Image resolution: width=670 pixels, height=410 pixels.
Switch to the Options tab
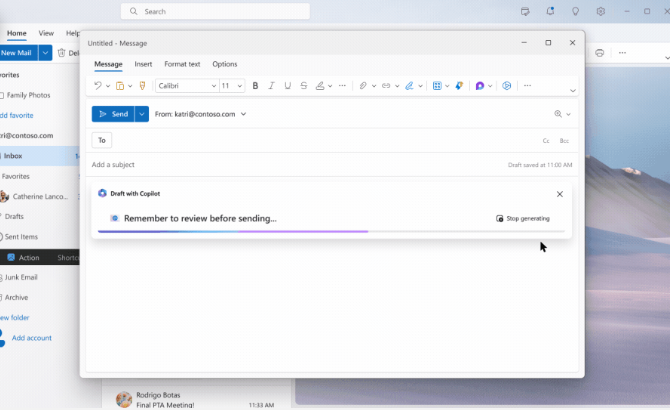pos(225,64)
